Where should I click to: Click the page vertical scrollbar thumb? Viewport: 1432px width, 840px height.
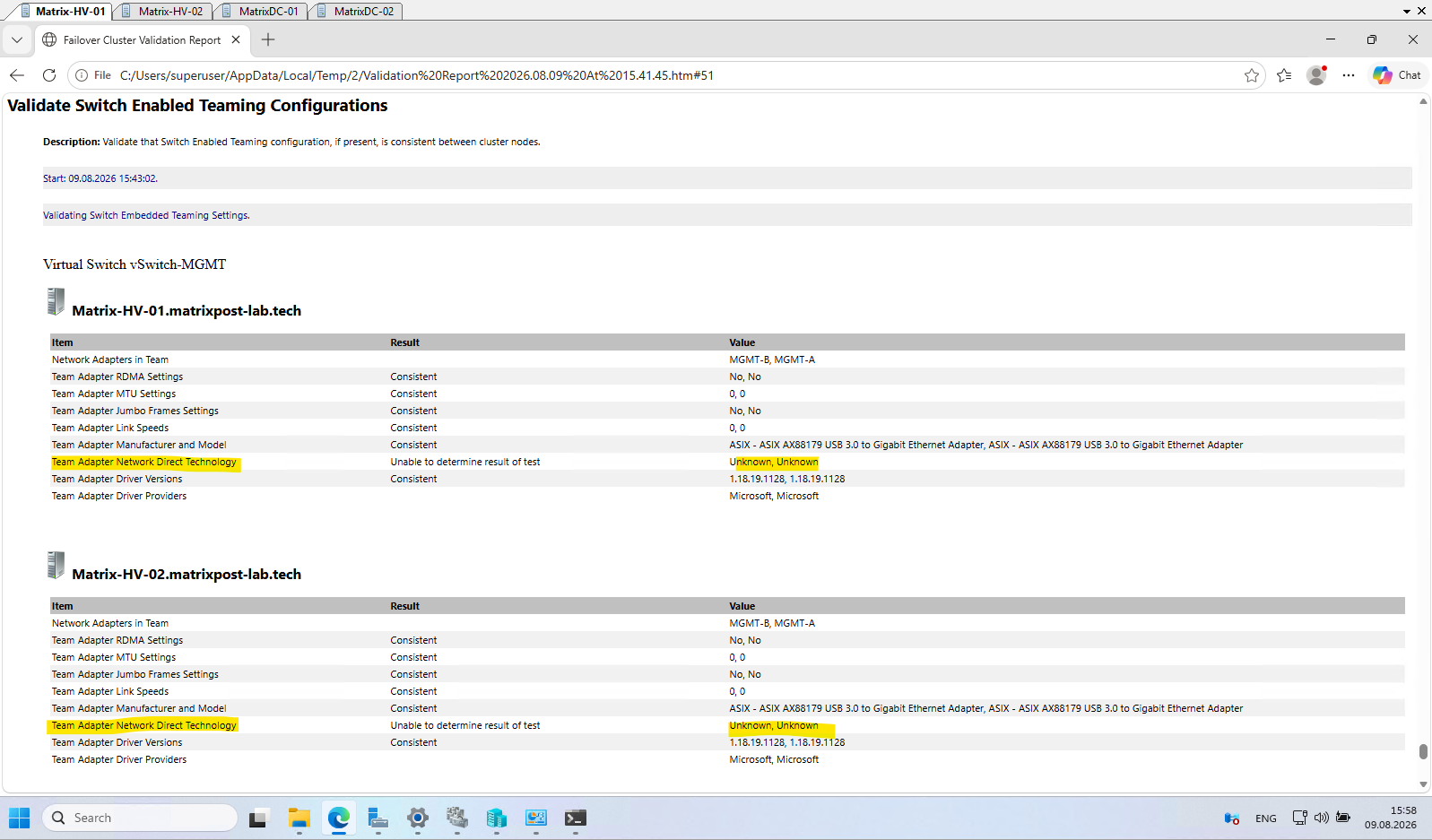tap(1423, 751)
